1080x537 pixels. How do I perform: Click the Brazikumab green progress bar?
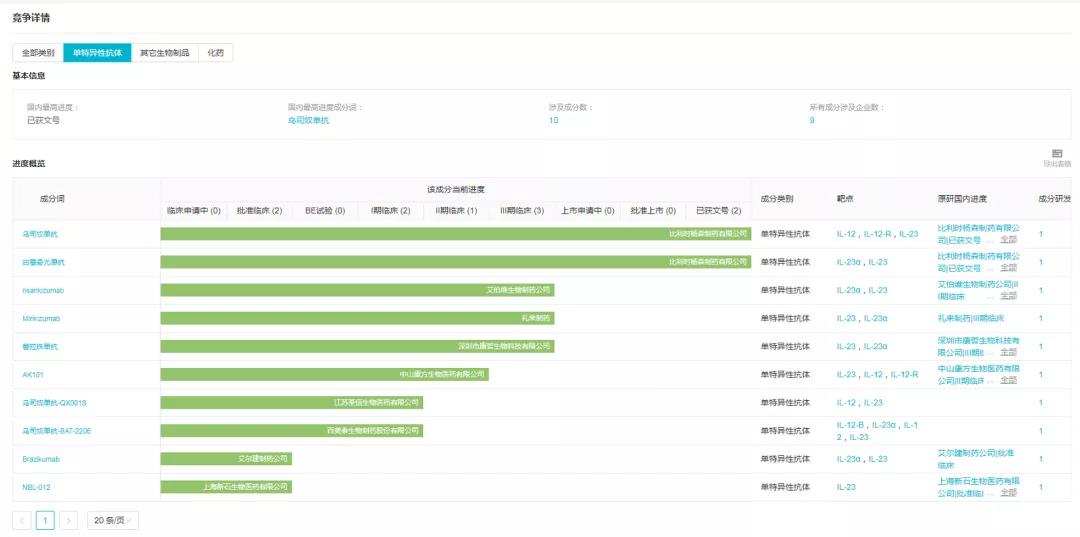[x=226, y=458]
